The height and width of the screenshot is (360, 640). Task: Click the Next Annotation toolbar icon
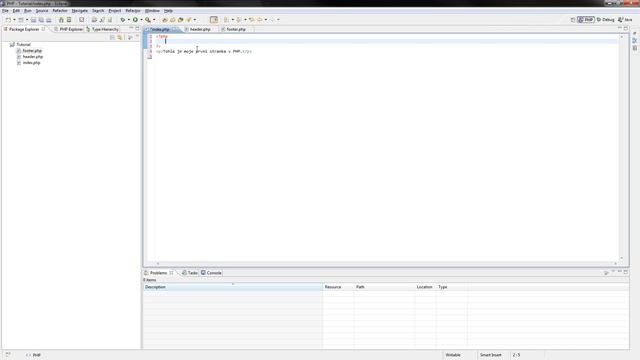227,20
